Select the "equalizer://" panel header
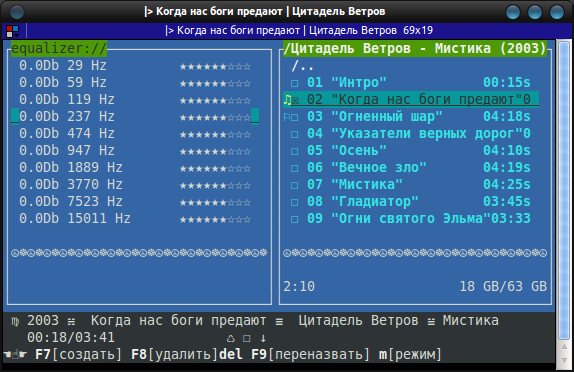Image resolution: width=574 pixels, height=372 pixels. [59, 48]
